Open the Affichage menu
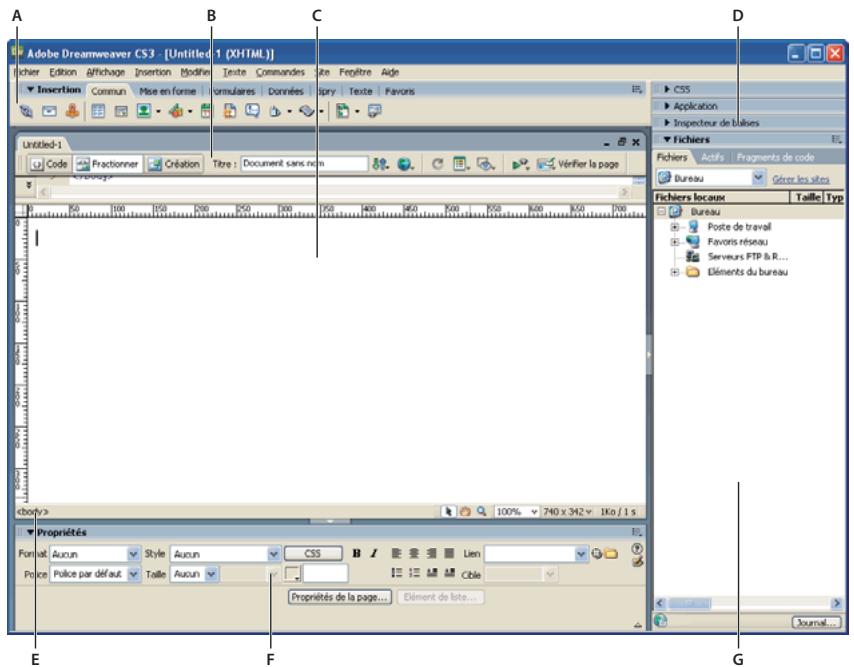This screenshot has width=854, height=667. (x=106, y=72)
